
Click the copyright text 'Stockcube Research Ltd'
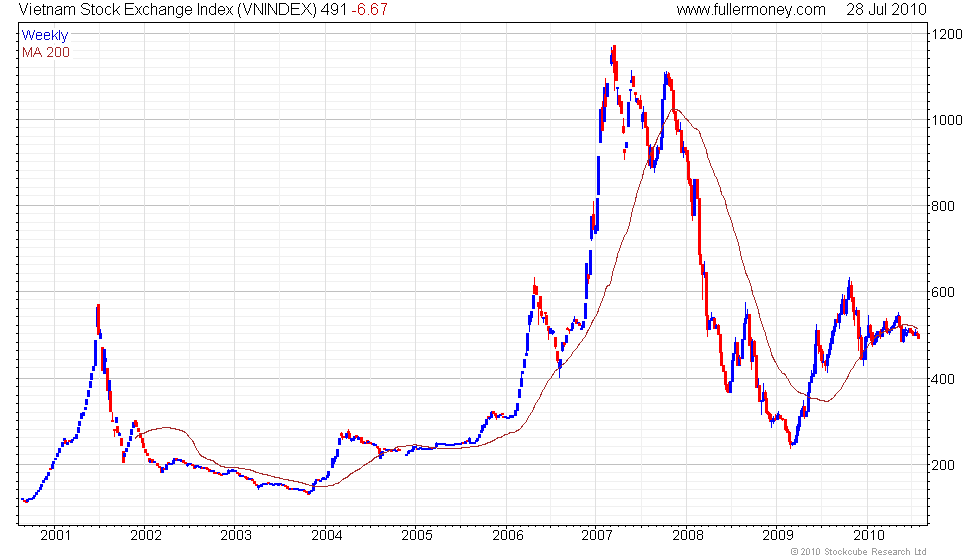pyautogui.click(x=875, y=551)
